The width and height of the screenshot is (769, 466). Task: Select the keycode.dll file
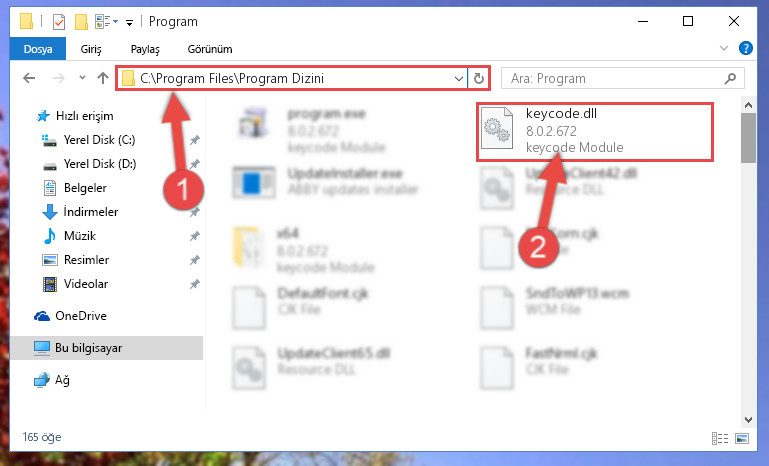tap(594, 131)
